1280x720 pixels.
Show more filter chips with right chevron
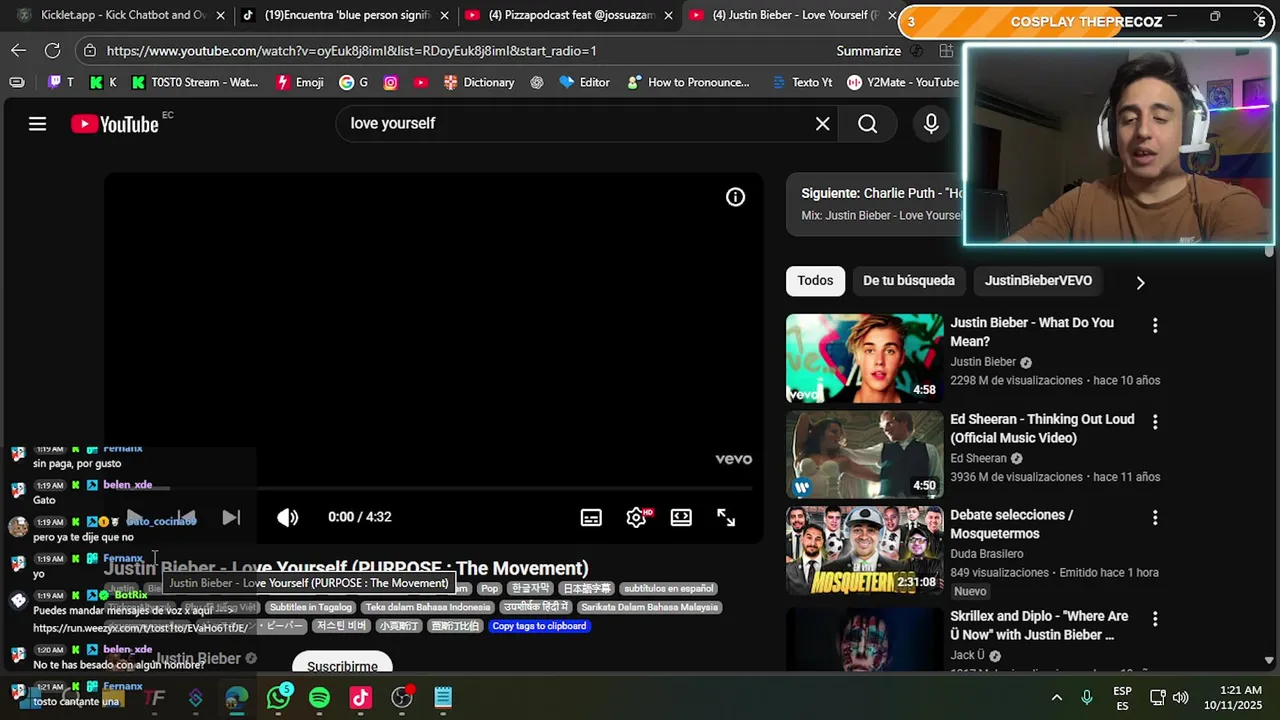1140,282
